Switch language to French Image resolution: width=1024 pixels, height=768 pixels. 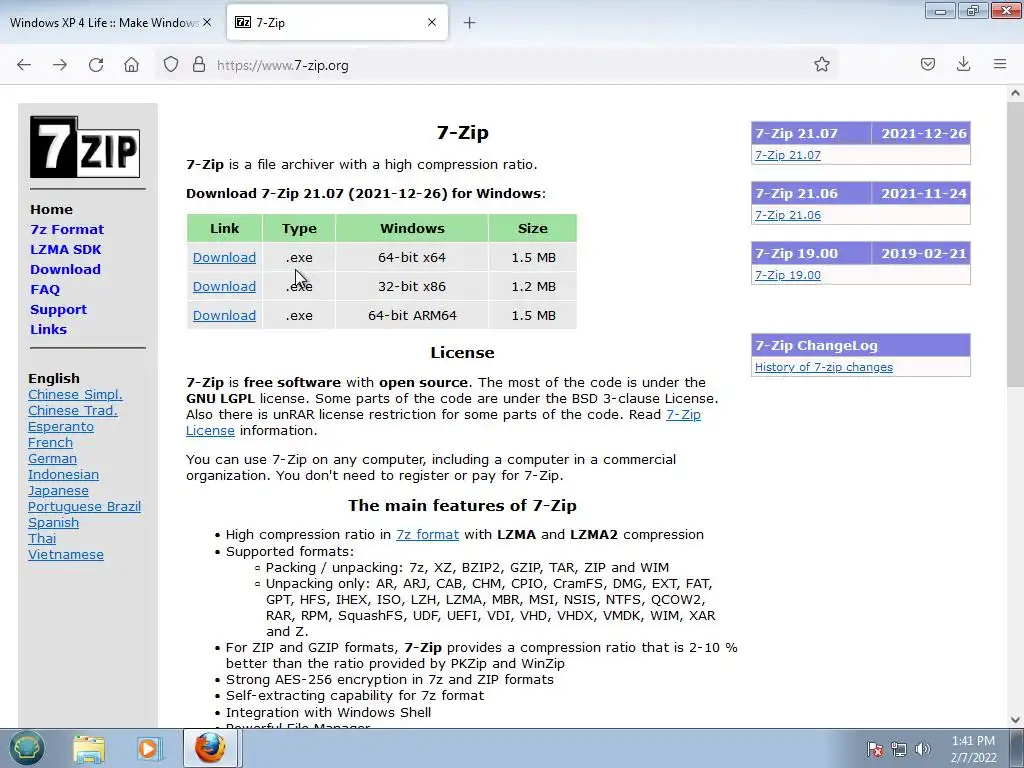(50, 442)
